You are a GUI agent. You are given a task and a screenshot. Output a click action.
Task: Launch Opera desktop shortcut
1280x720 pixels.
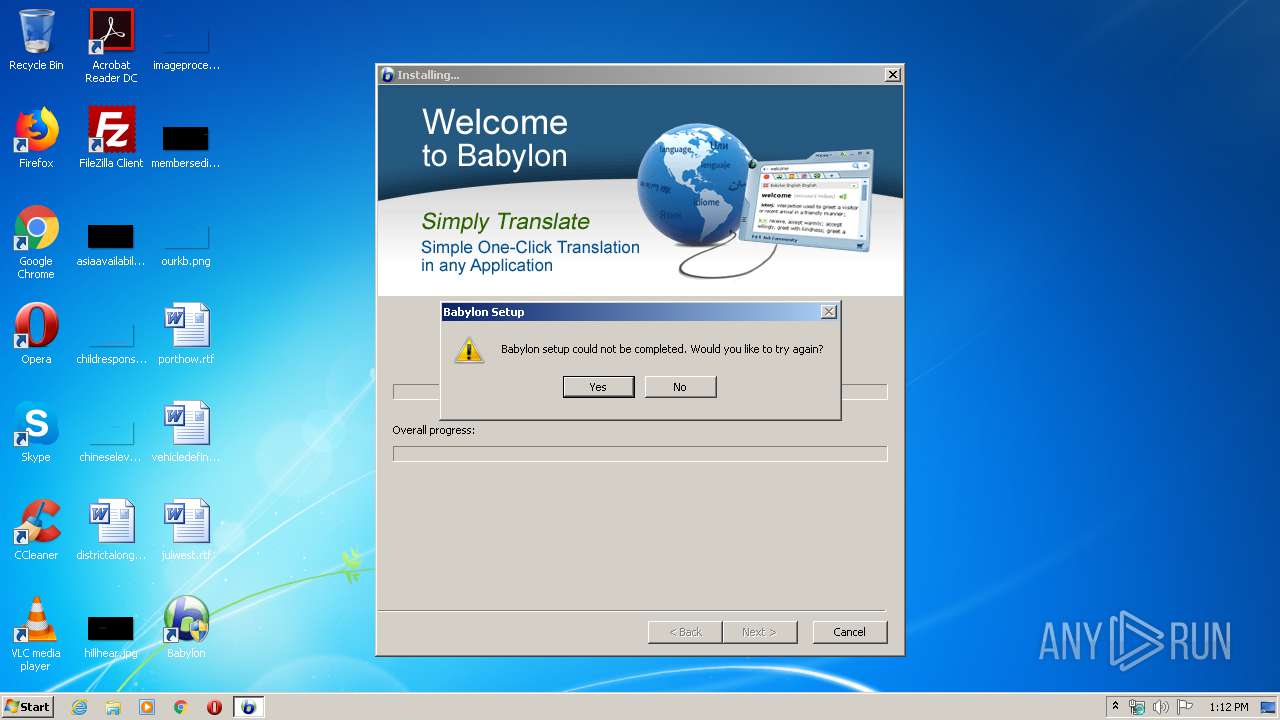(x=36, y=334)
